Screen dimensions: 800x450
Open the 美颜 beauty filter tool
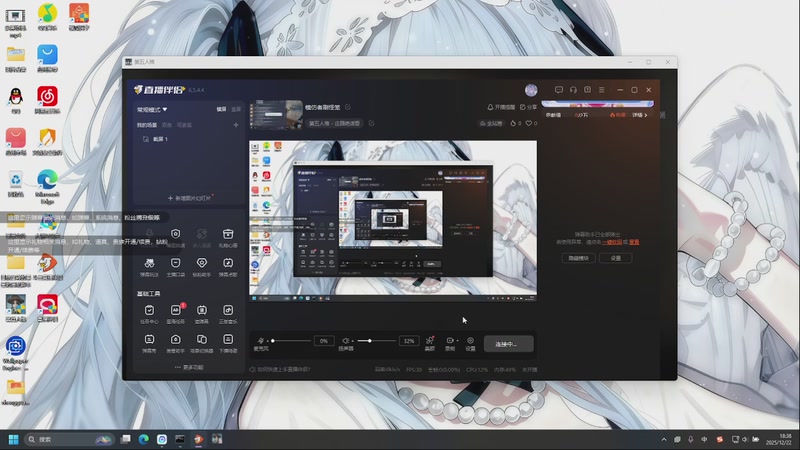430,343
